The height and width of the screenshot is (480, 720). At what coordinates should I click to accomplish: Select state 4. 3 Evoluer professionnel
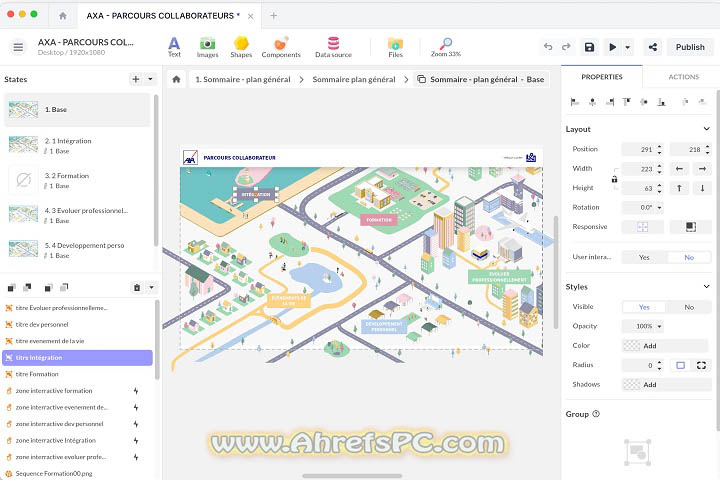[77, 215]
